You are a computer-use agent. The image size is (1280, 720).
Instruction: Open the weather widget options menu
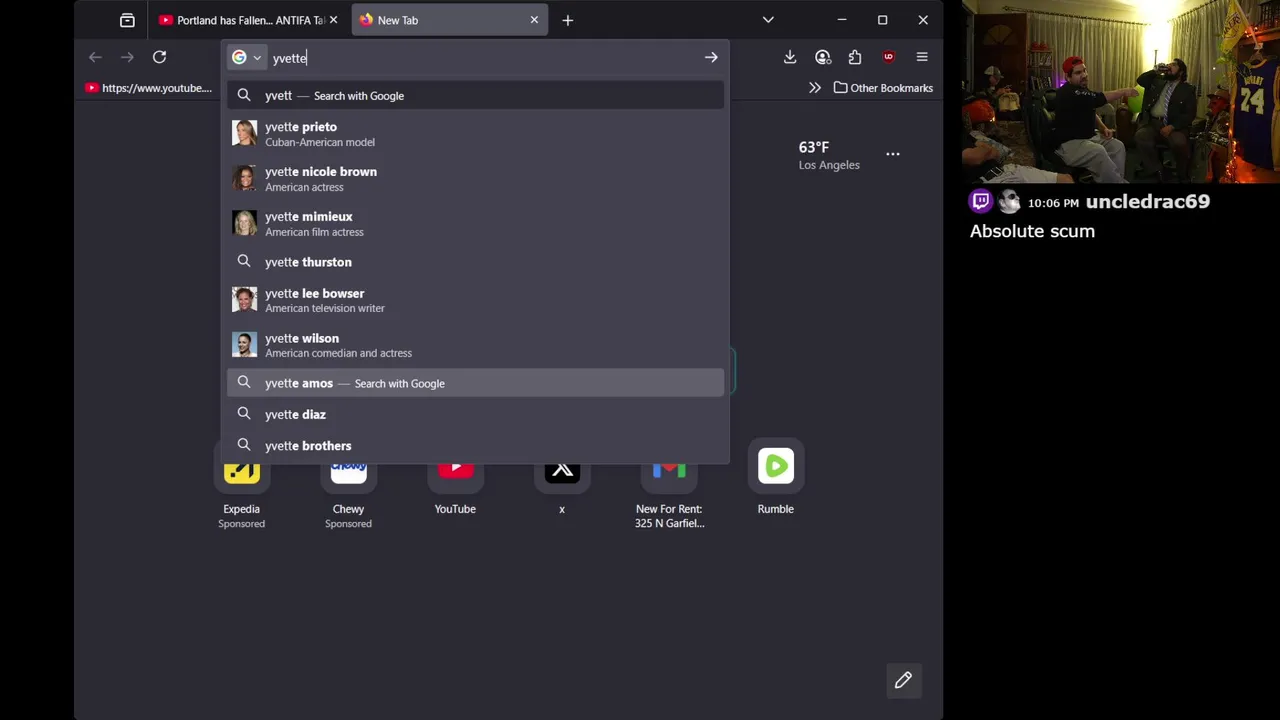point(892,154)
